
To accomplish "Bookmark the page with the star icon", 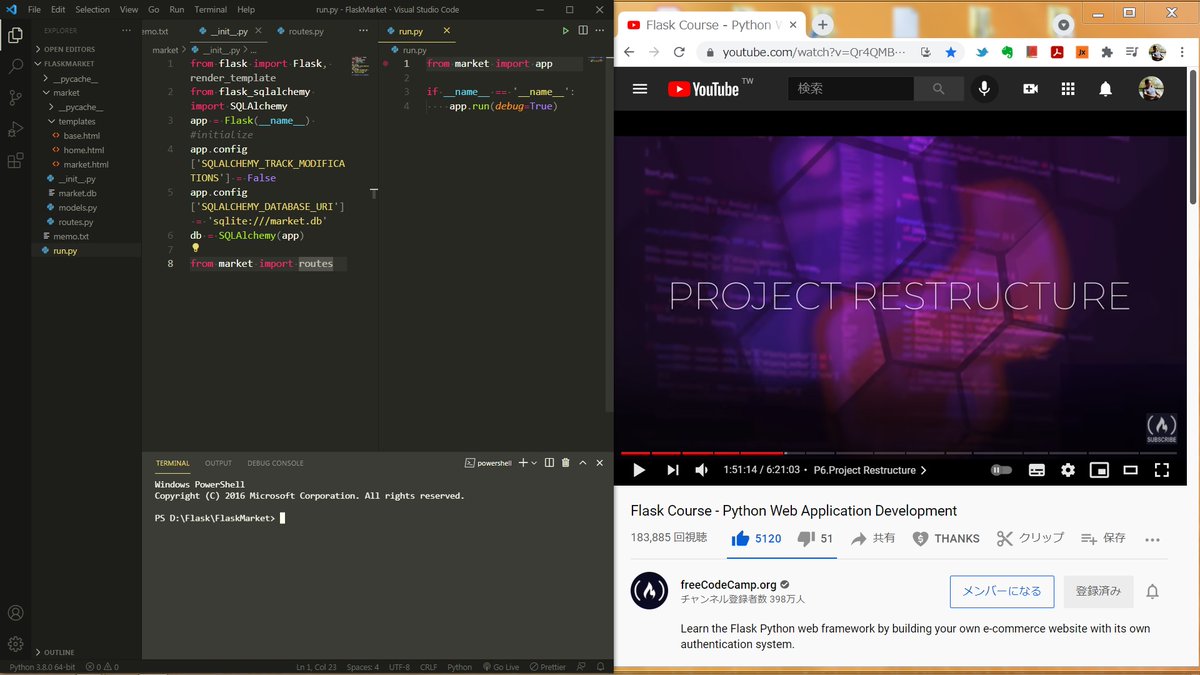I will click(x=951, y=52).
